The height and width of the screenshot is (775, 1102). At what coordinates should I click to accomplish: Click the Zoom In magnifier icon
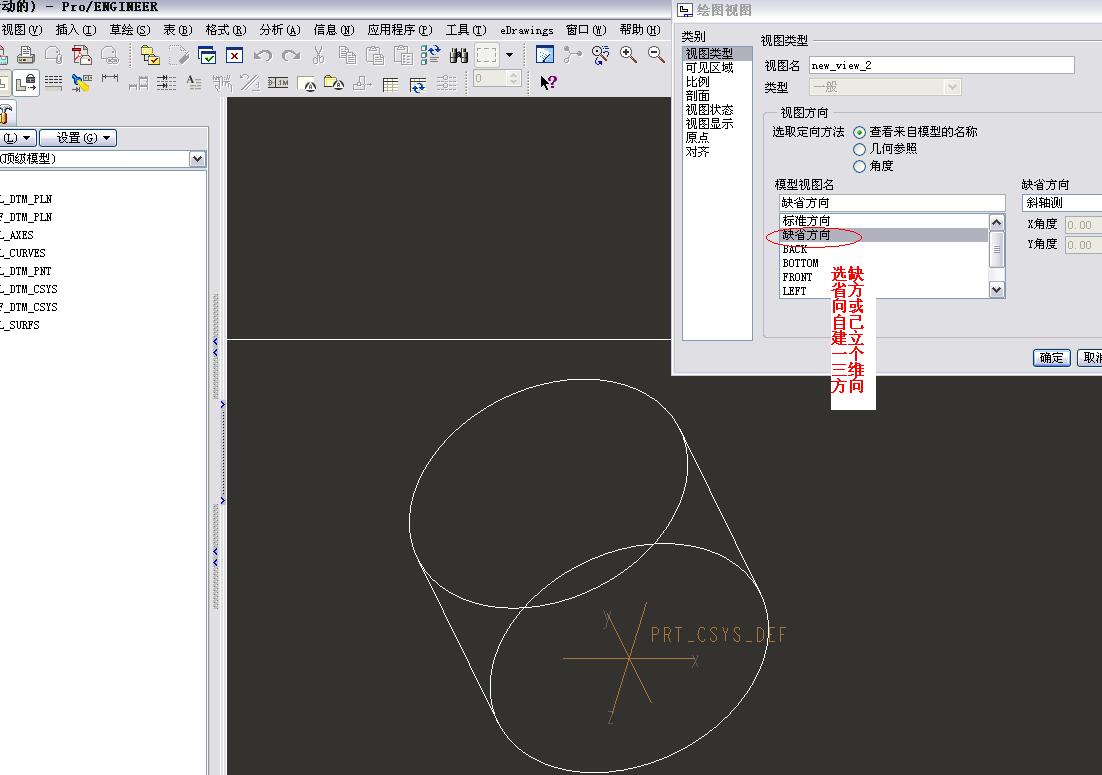tap(628, 55)
